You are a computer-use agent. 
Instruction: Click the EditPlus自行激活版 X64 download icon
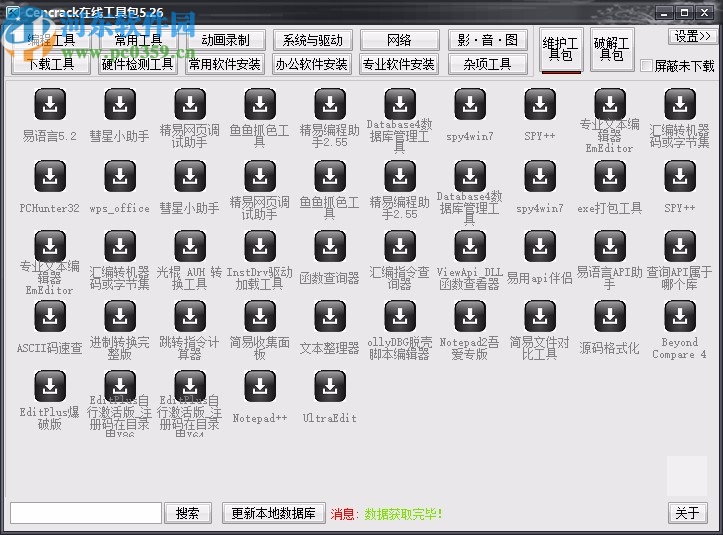coord(190,386)
